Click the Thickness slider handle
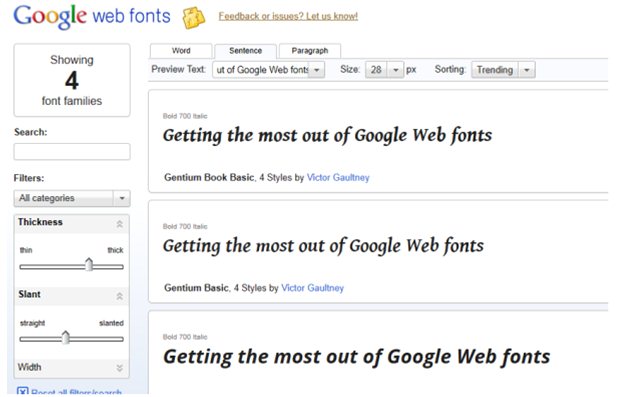The image size is (618, 397). (x=89, y=265)
